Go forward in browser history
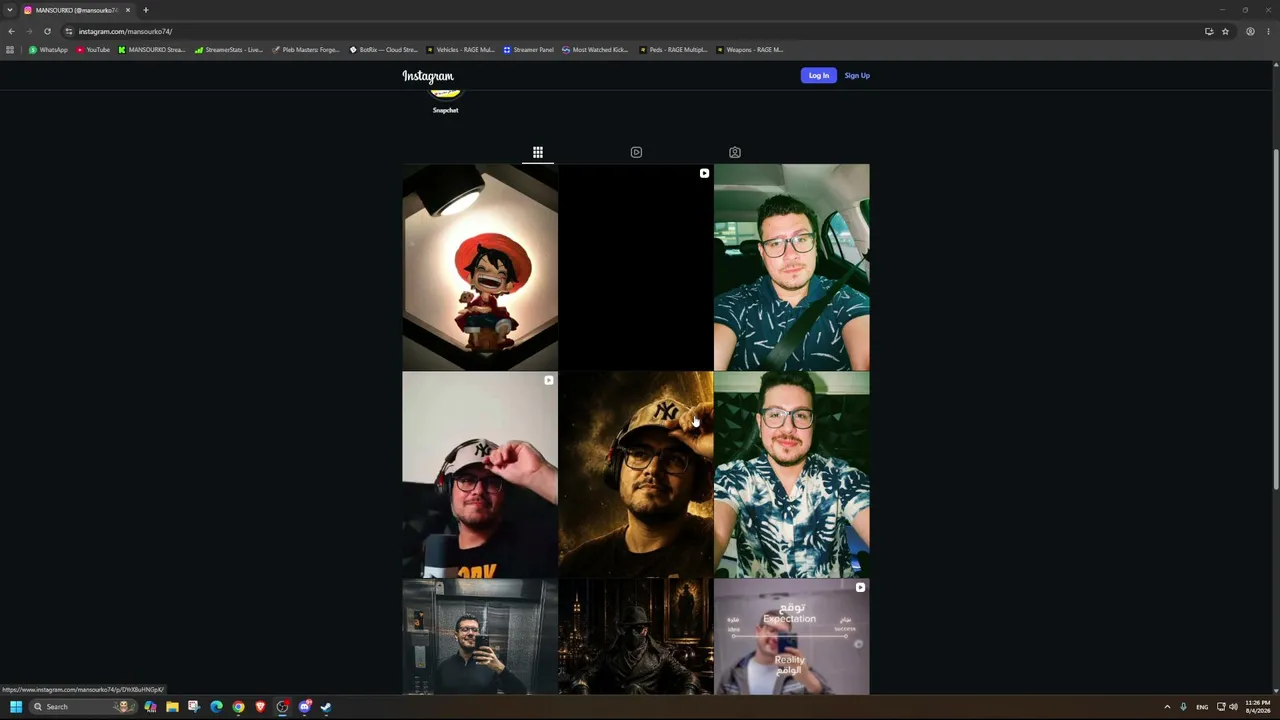 [x=29, y=31]
